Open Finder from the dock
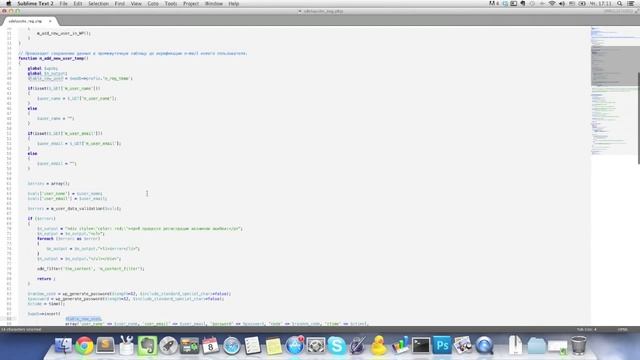Viewport: 640px width, 360px height. 63,345
